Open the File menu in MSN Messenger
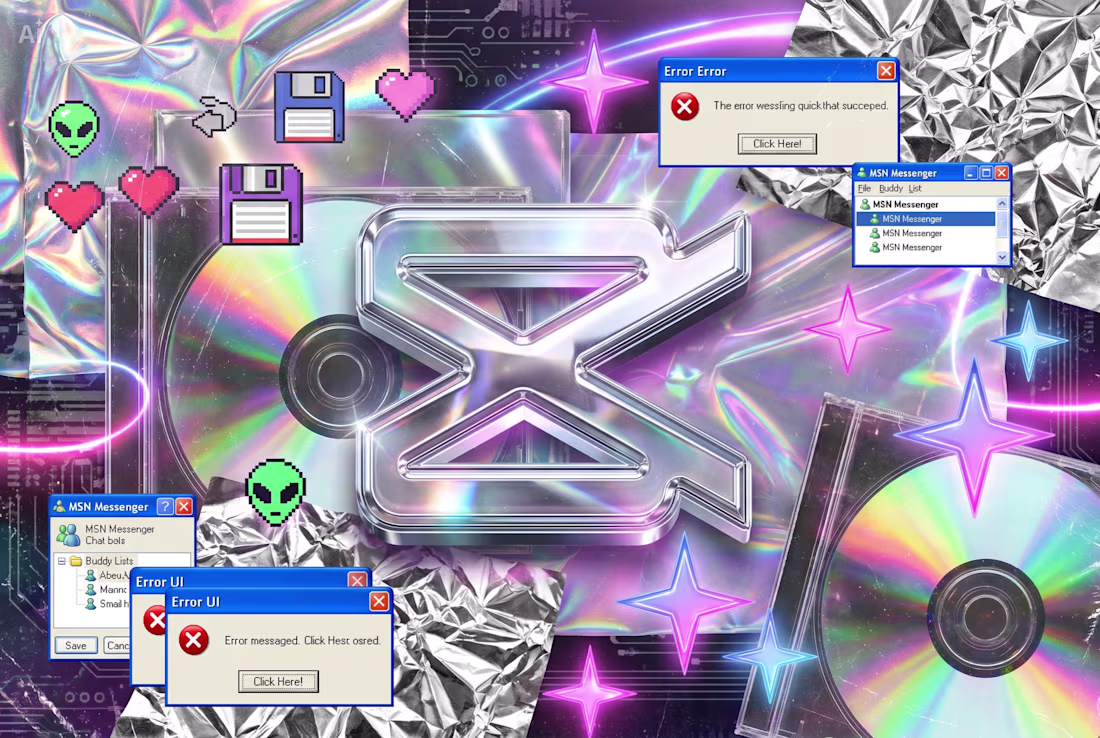1100x738 pixels. [864, 189]
